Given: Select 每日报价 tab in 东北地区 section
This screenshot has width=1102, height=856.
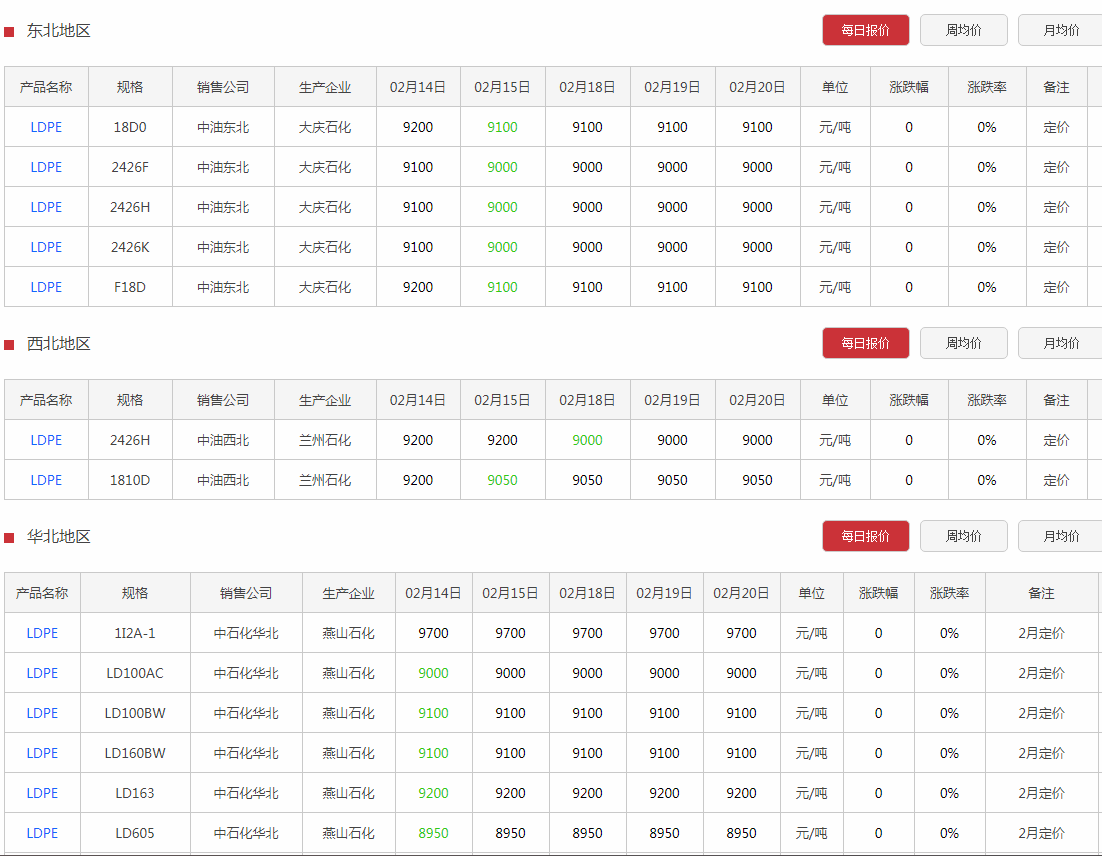Looking at the screenshot, I should point(865,30).
